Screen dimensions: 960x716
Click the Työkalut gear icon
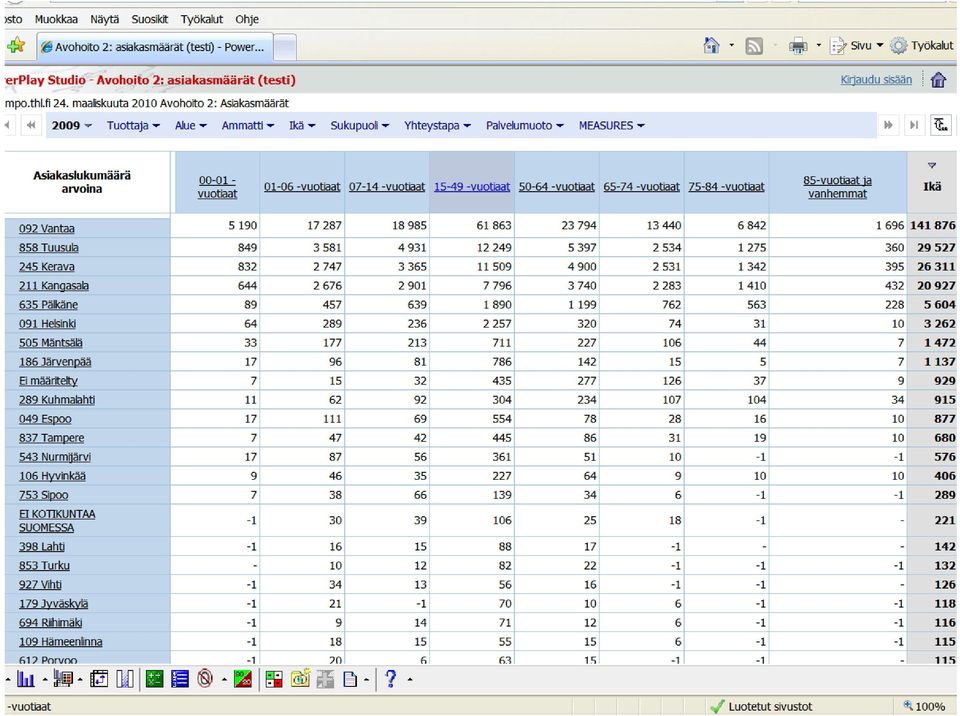[898, 46]
